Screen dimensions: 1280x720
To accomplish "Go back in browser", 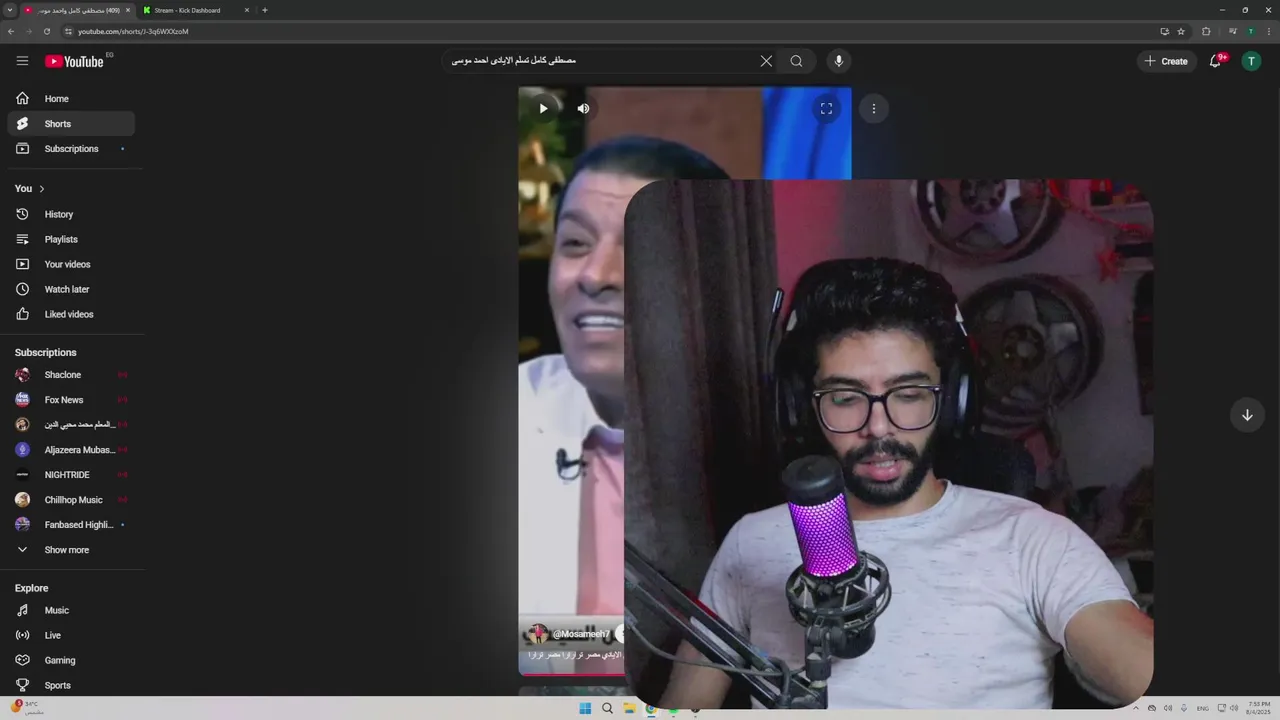I will tap(11, 31).
